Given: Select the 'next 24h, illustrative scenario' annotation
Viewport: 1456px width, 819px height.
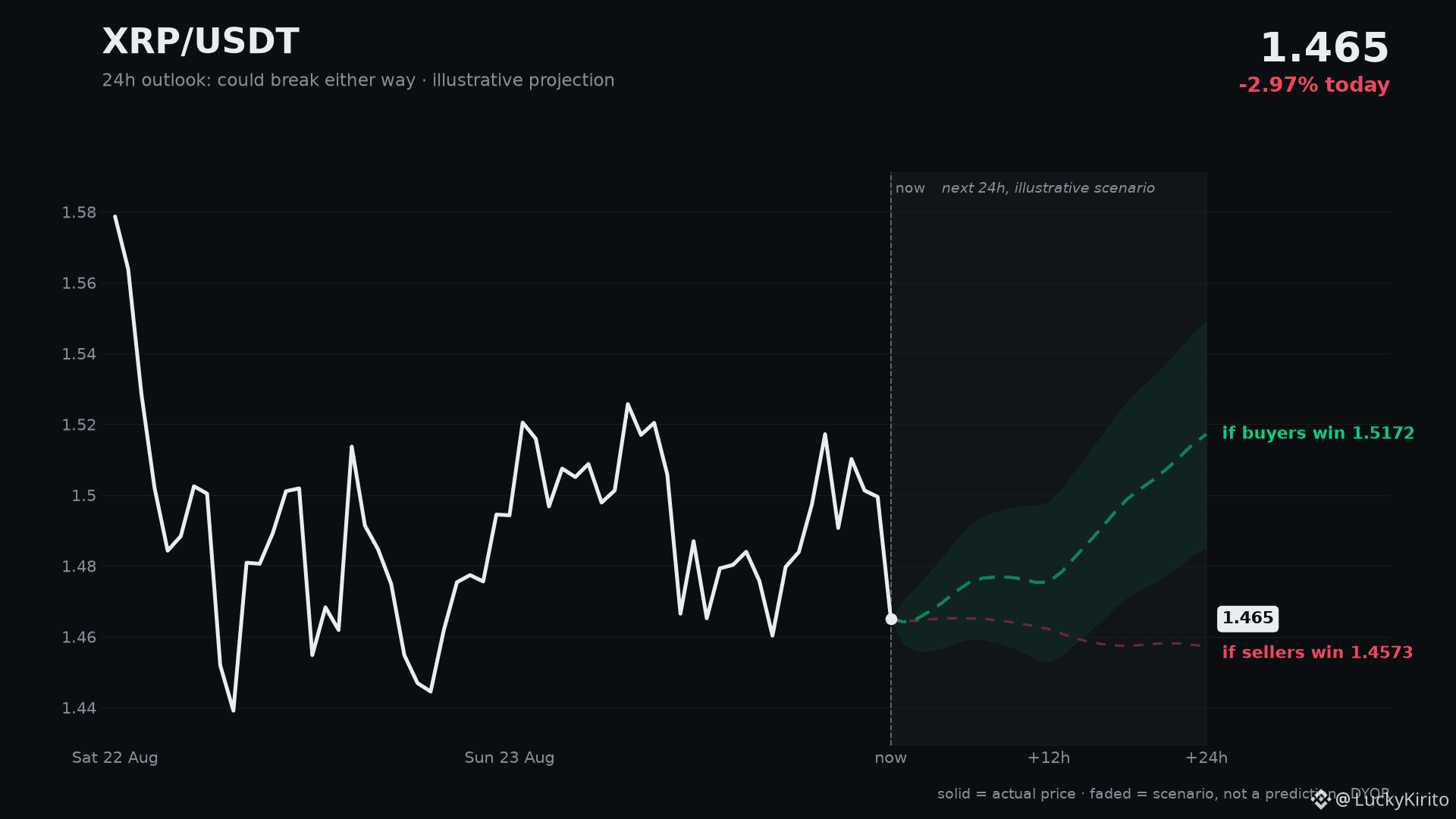Looking at the screenshot, I should click(1048, 188).
